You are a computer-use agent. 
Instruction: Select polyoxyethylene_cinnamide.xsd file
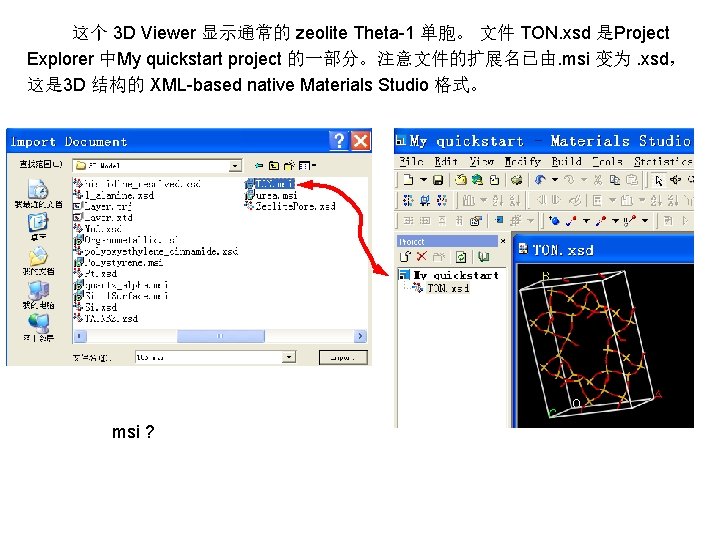(156, 251)
